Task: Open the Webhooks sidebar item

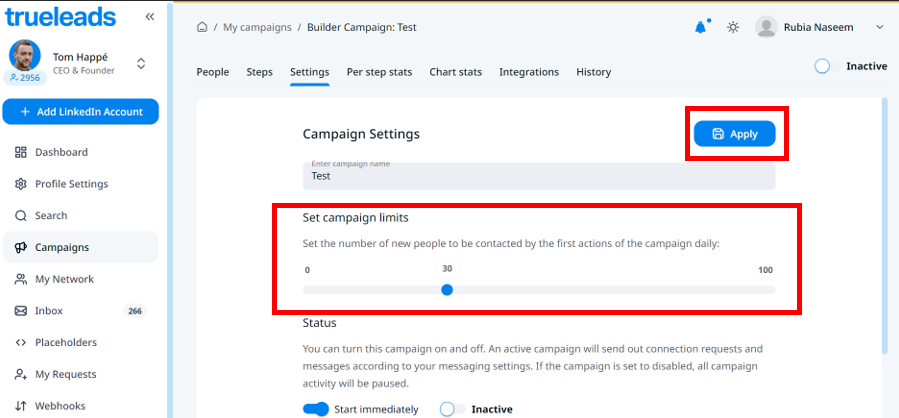Action: (x=60, y=406)
